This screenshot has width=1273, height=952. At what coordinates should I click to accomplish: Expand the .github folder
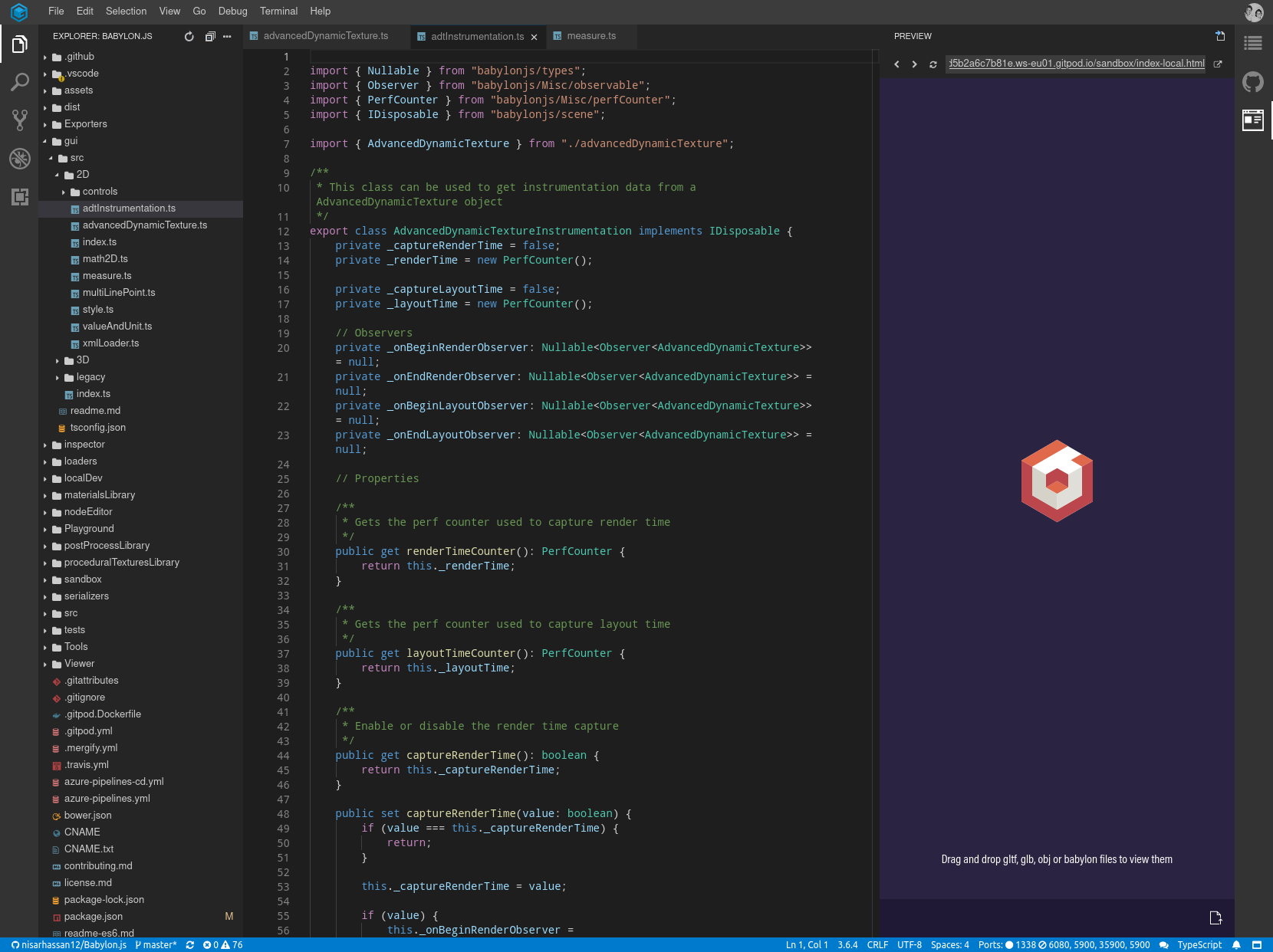[x=140, y=57]
